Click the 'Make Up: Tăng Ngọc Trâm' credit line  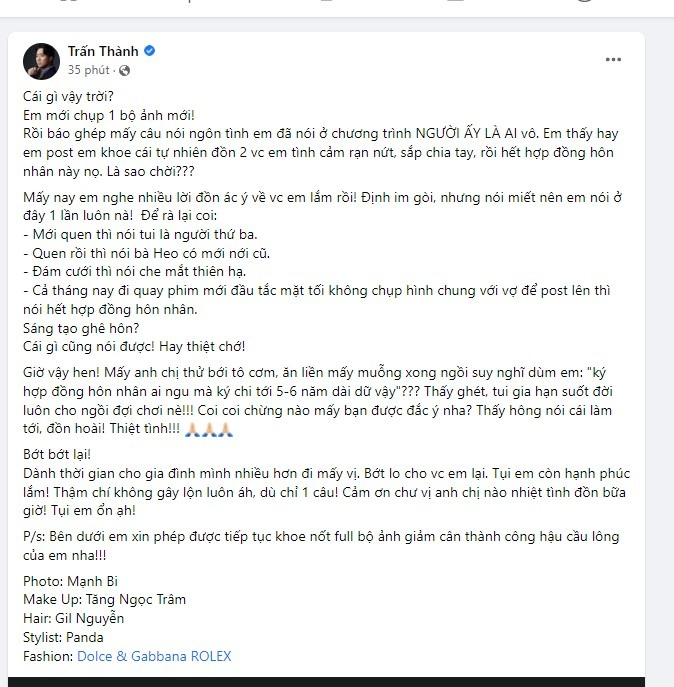pyautogui.click(x=104, y=599)
